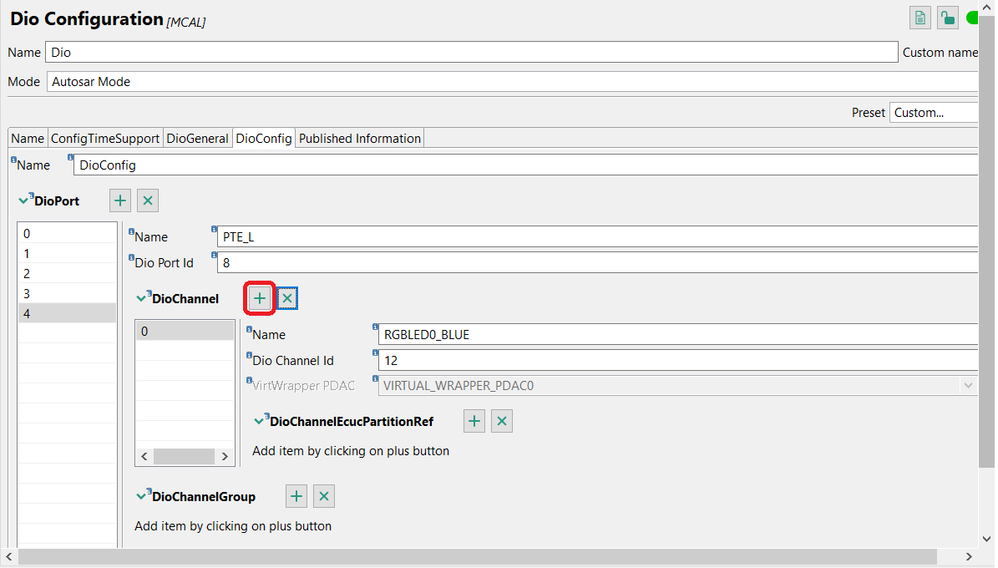The width and height of the screenshot is (998, 568).
Task: Click the bottom horizontal scrollbar thumb
Action: (x=477, y=557)
